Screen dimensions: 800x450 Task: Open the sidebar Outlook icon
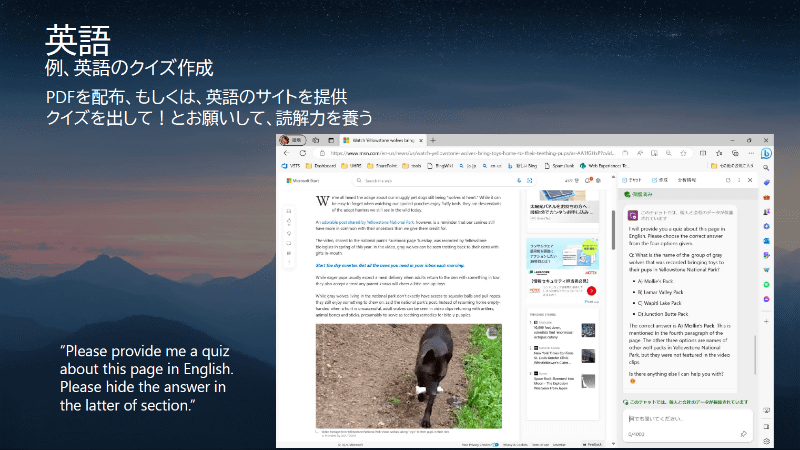click(766, 241)
